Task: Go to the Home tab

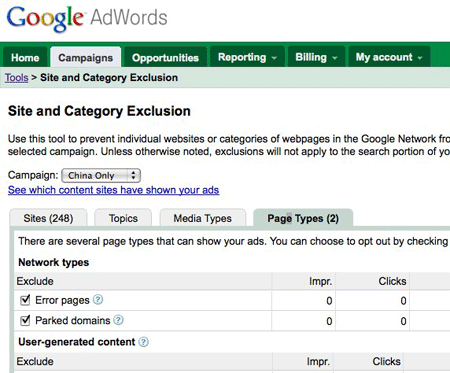Action: 25,58
